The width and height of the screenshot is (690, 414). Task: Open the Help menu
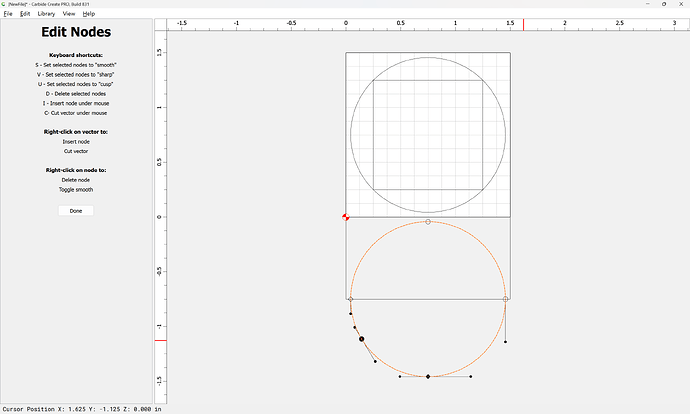[x=89, y=14]
